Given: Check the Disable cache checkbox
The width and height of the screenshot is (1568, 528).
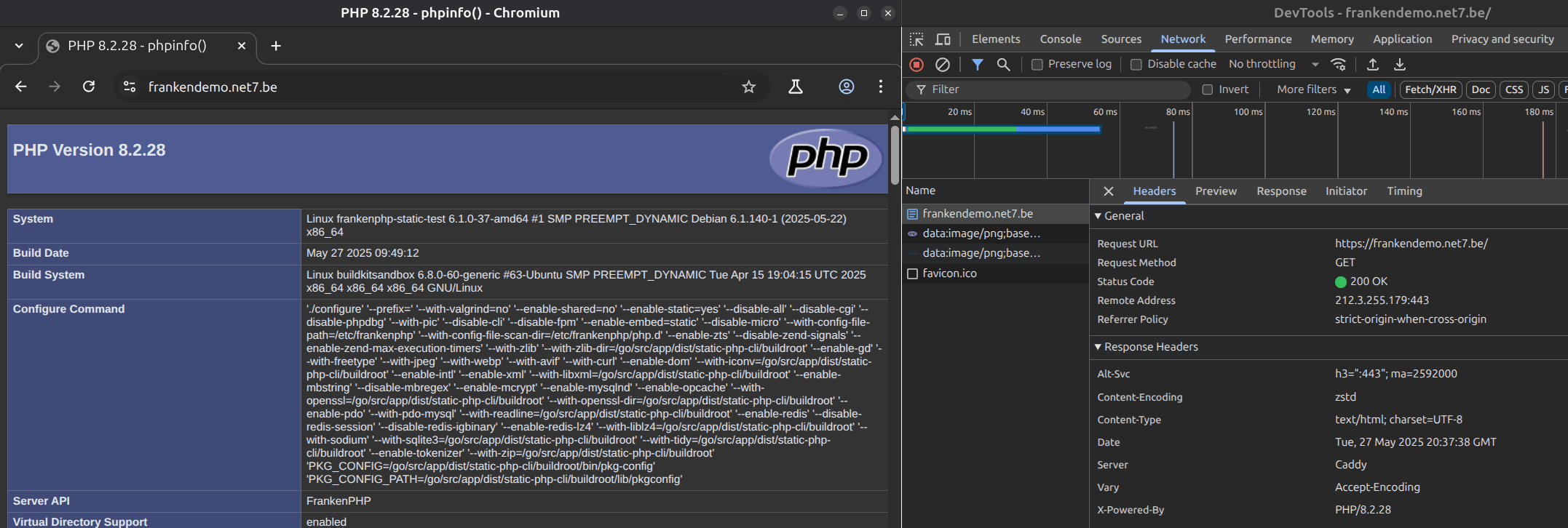Looking at the screenshot, I should pos(1136,65).
